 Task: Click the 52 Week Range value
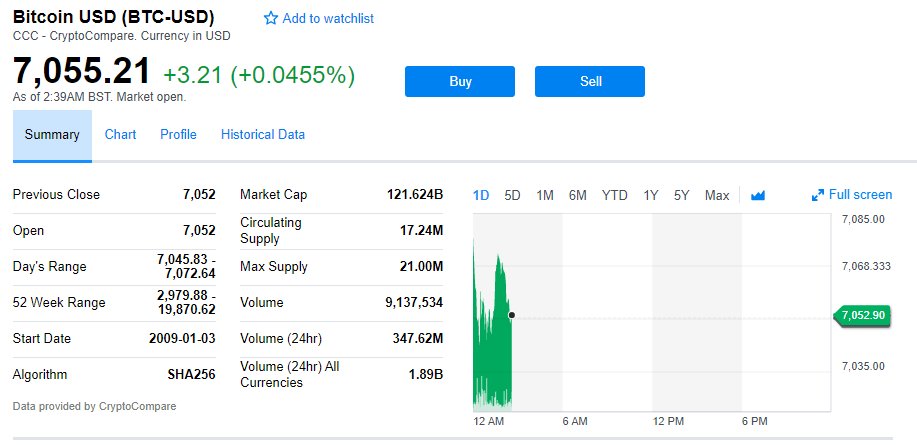click(186, 303)
